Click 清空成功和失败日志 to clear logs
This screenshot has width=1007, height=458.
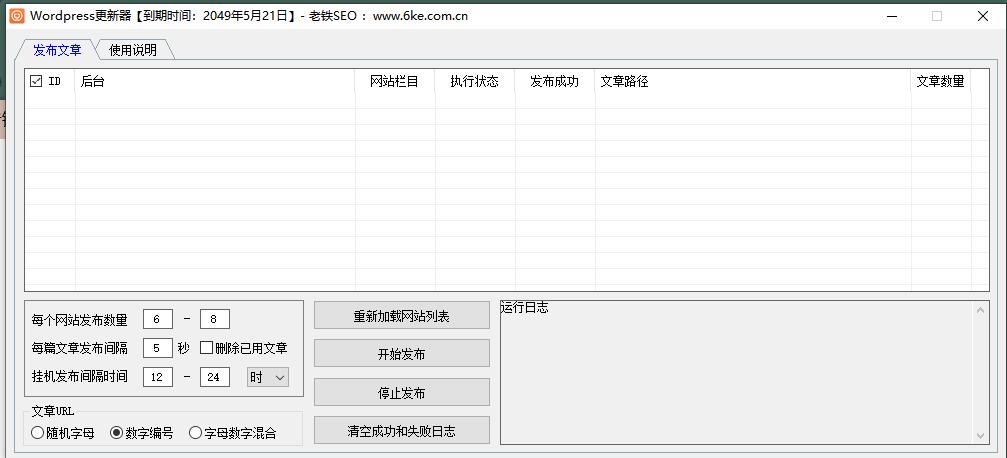(401, 431)
